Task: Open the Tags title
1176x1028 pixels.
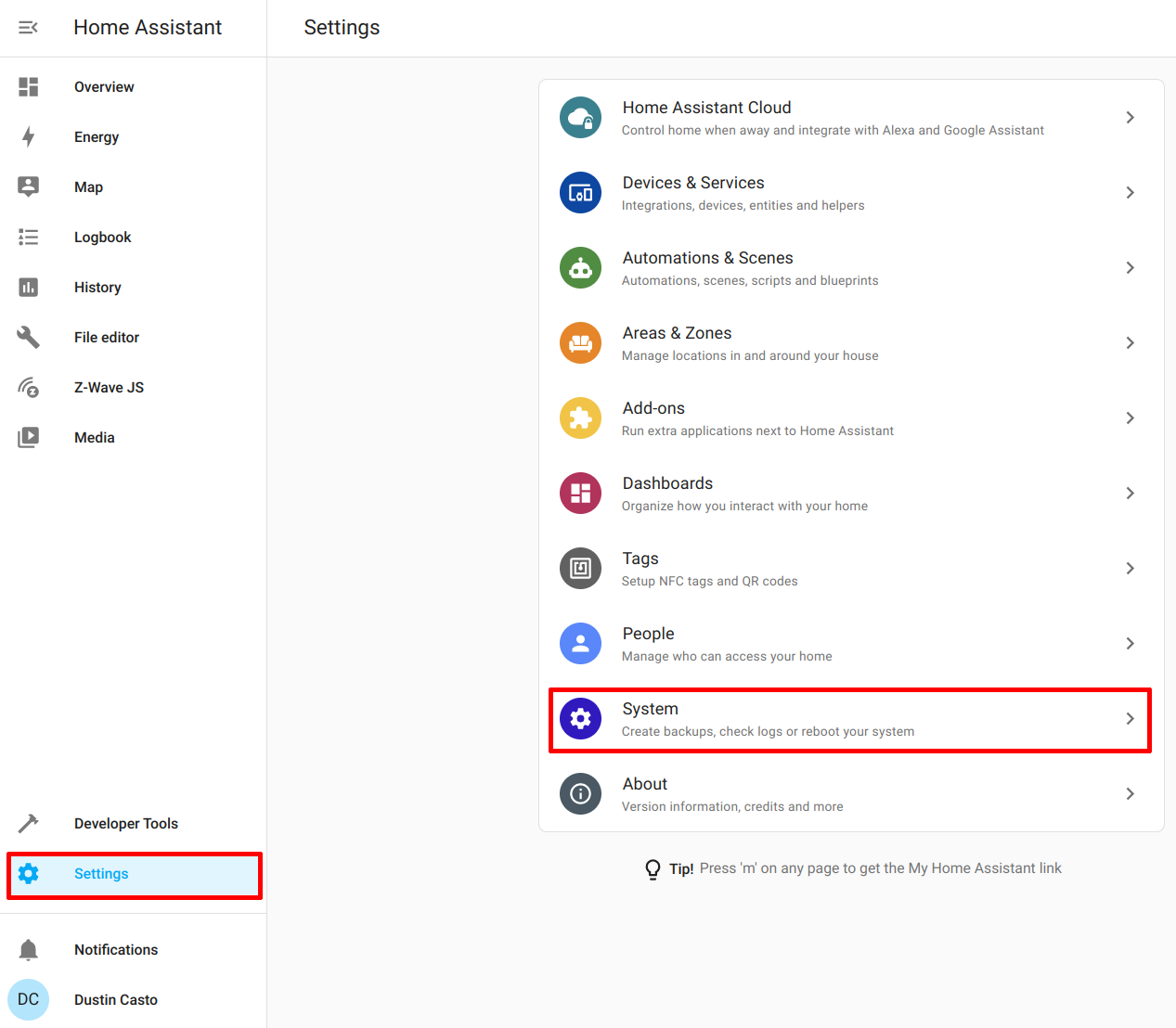Action: point(640,559)
